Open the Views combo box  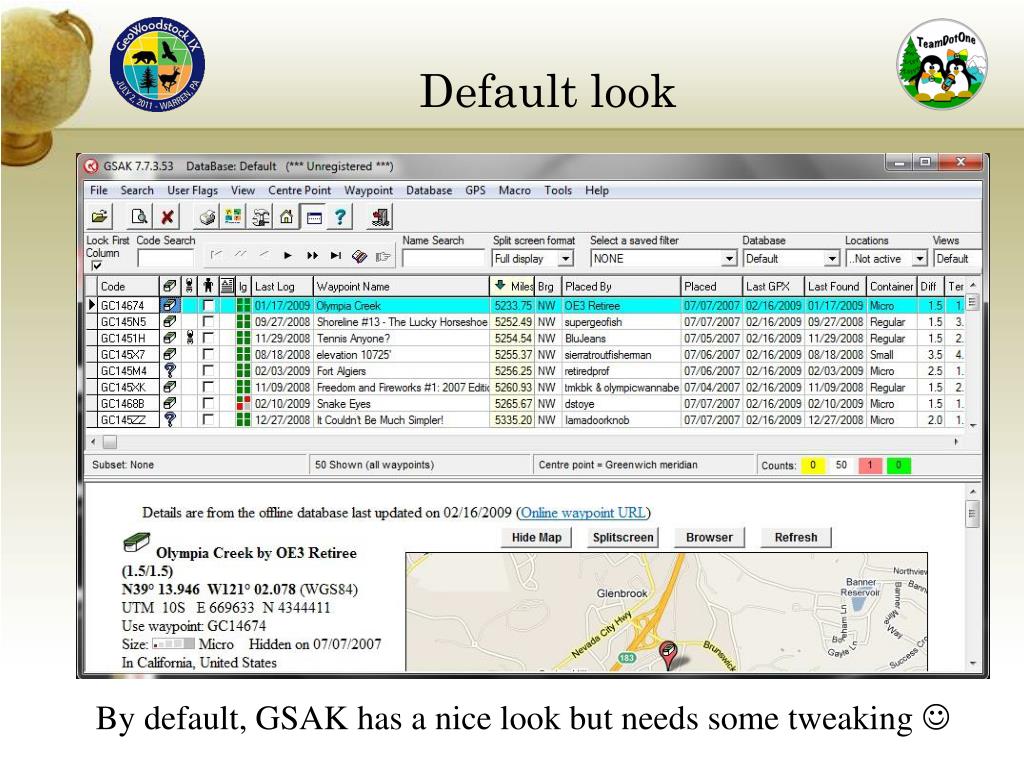pos(957,259)
